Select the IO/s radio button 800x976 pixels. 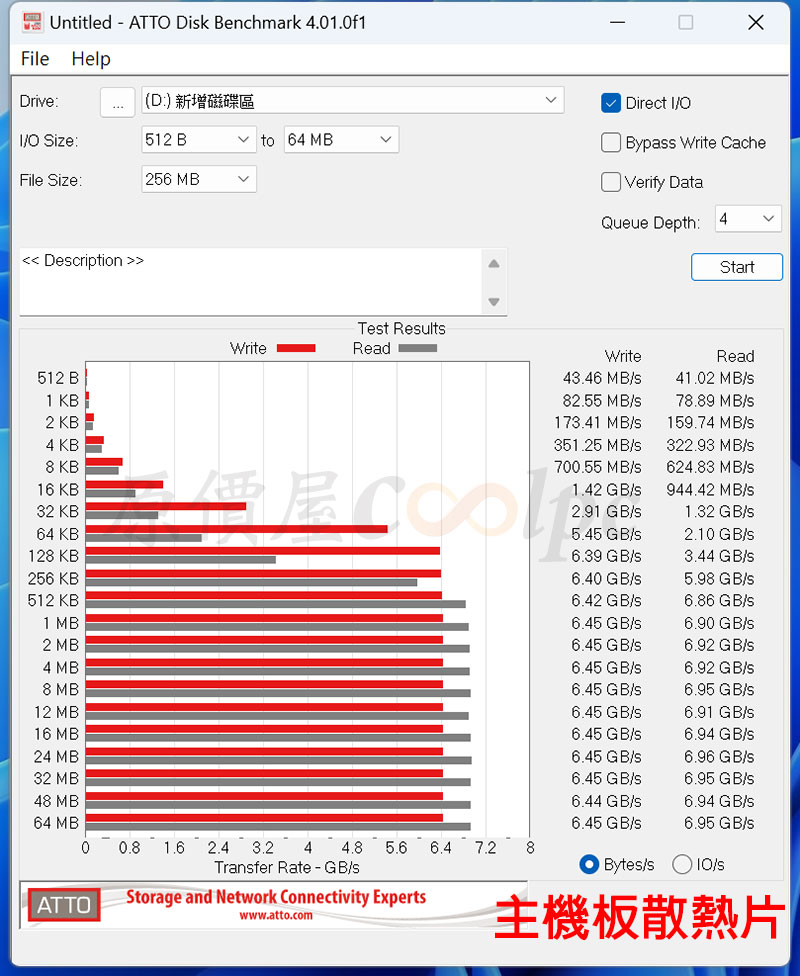(682, 865)
